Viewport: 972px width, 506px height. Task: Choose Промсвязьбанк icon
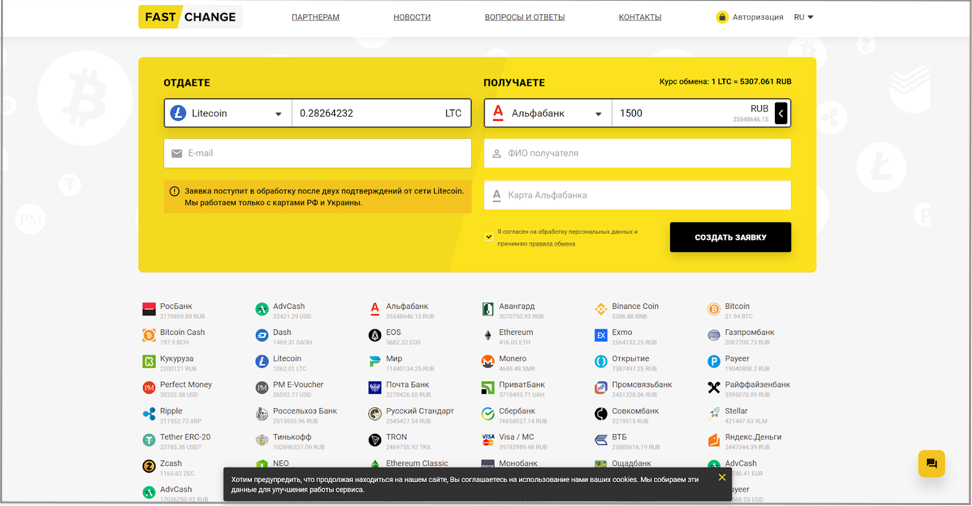tap(601, 388)
